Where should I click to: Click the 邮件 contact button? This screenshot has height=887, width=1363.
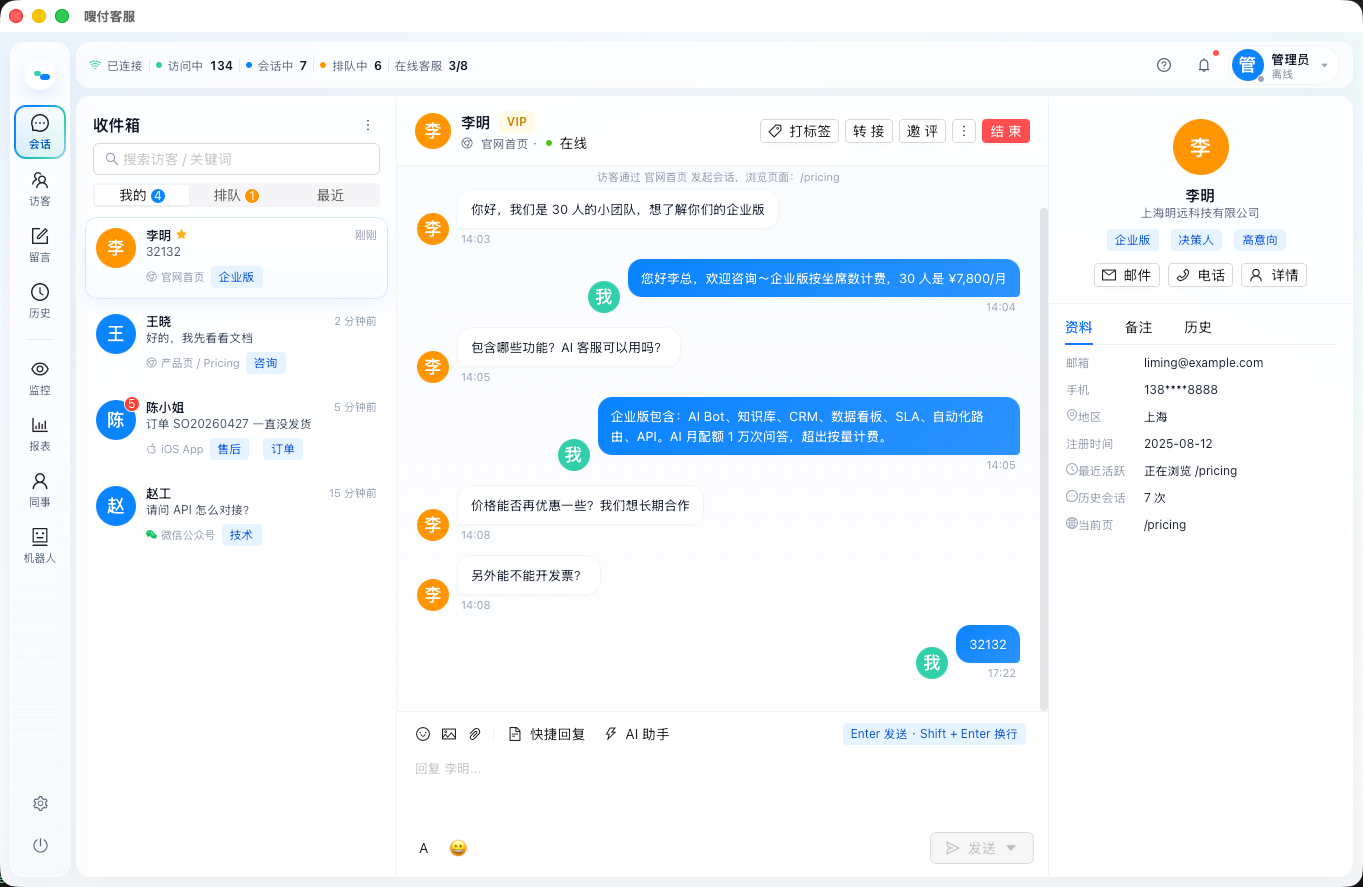pyautogui.click(x=1127, y=275)
